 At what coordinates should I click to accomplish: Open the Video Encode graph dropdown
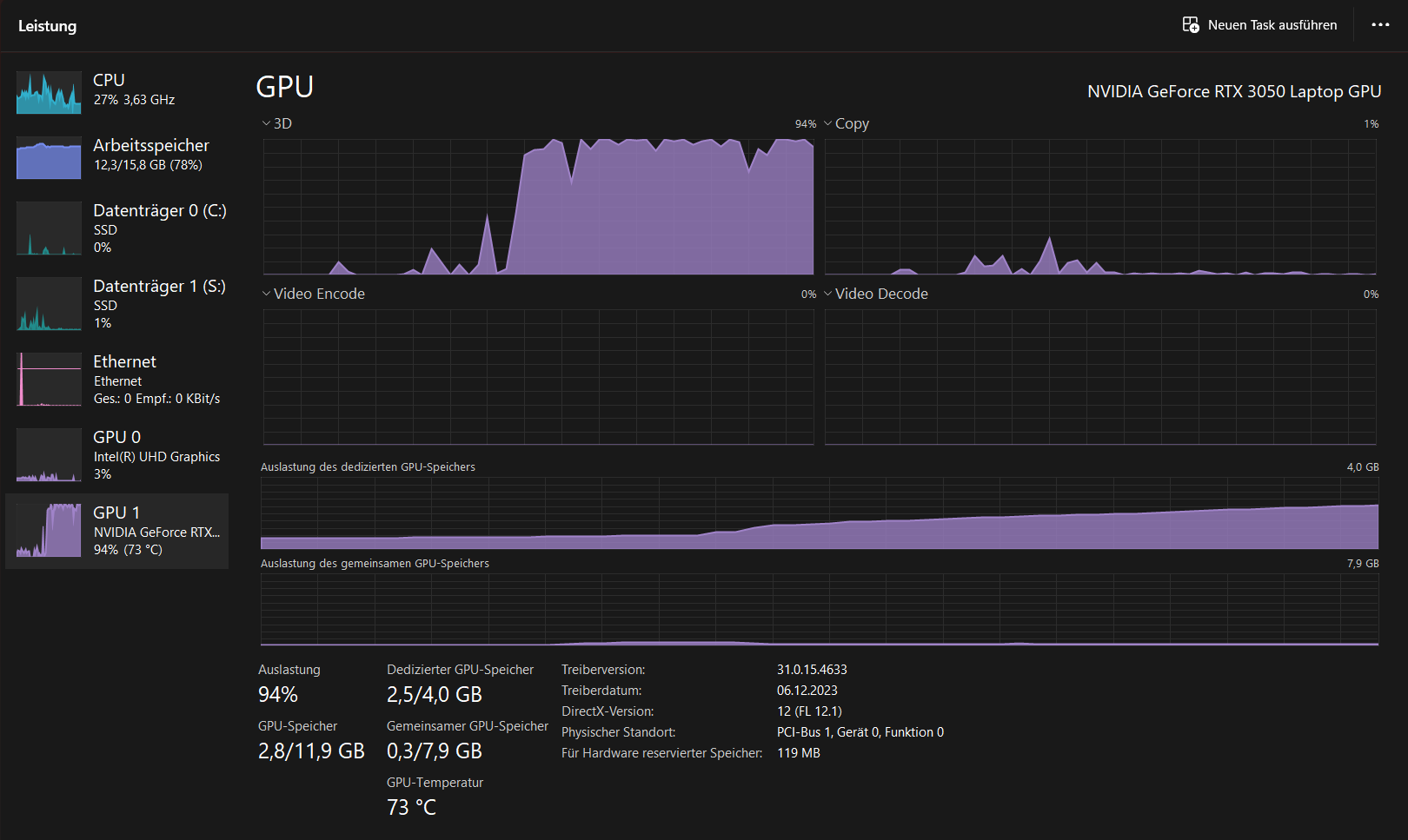tap(314, 294)
